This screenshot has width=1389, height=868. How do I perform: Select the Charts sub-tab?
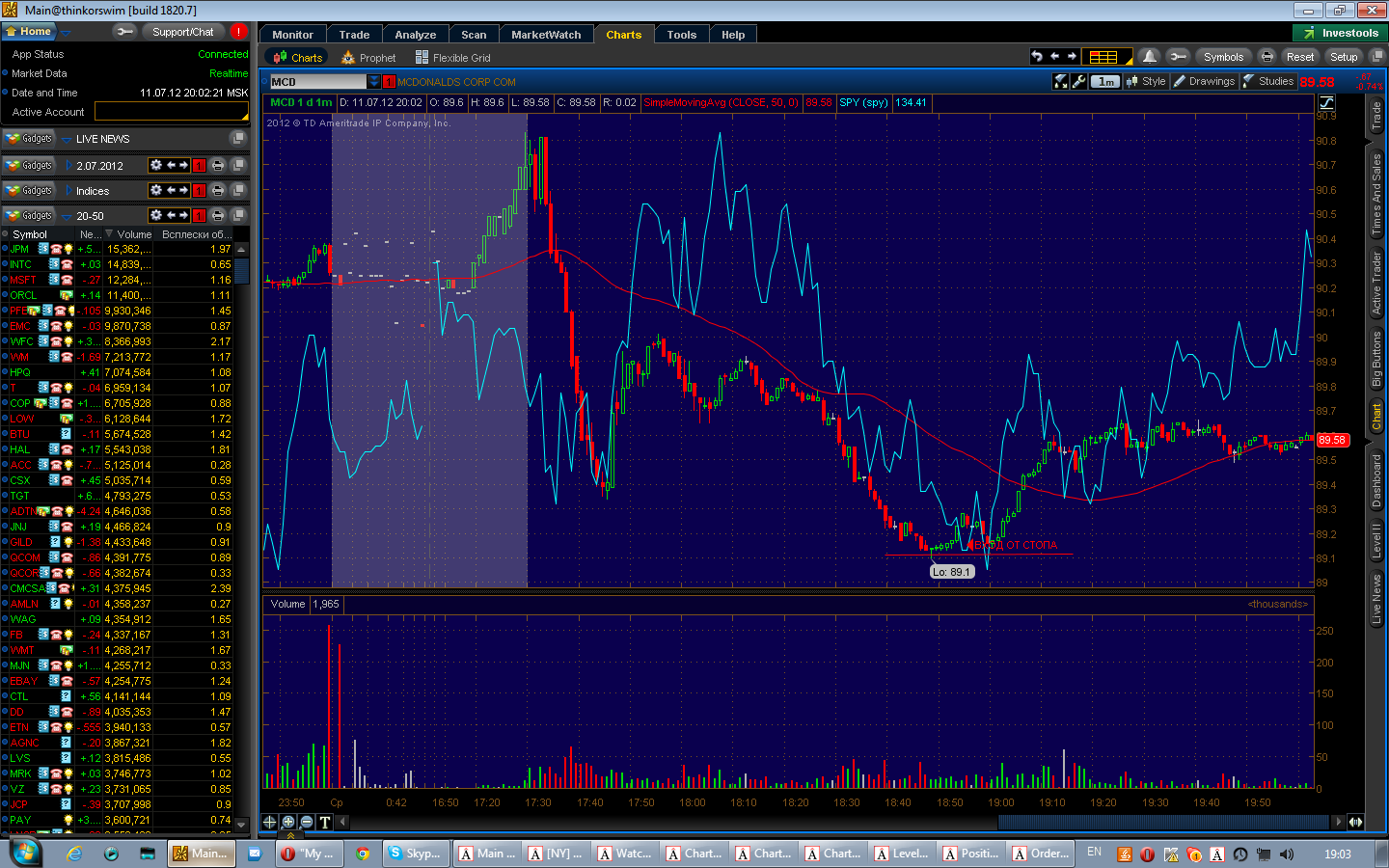[x=298, y=58]
